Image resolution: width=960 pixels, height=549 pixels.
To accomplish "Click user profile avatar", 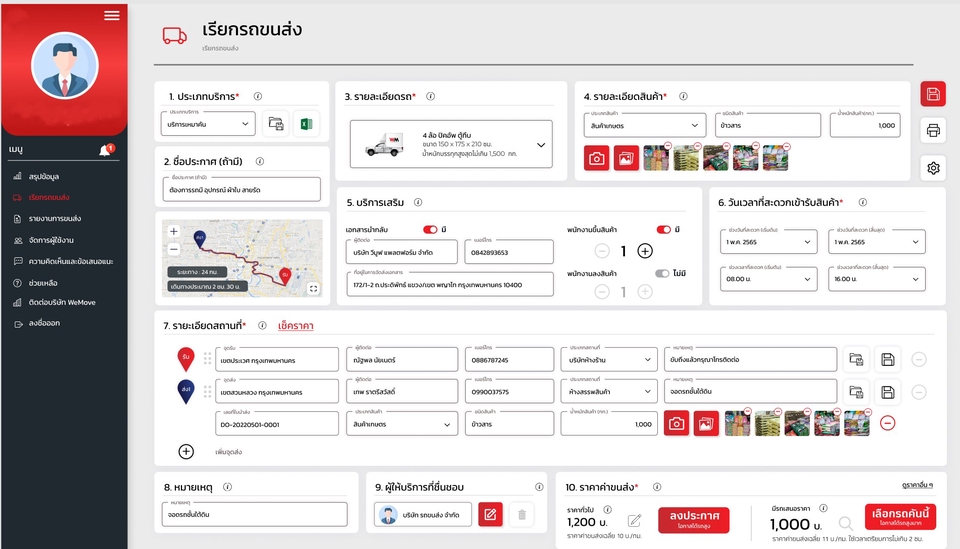I will [x=65, y=65].
